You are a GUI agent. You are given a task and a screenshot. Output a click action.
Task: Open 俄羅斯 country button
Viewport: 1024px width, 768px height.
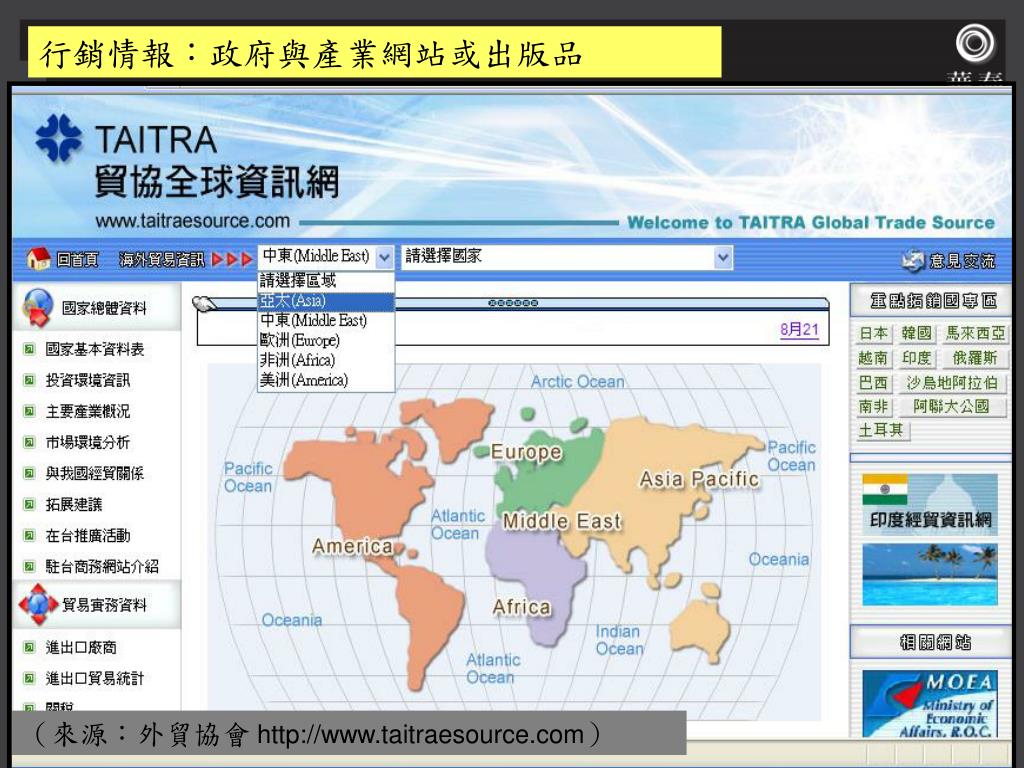coord(975,358)
